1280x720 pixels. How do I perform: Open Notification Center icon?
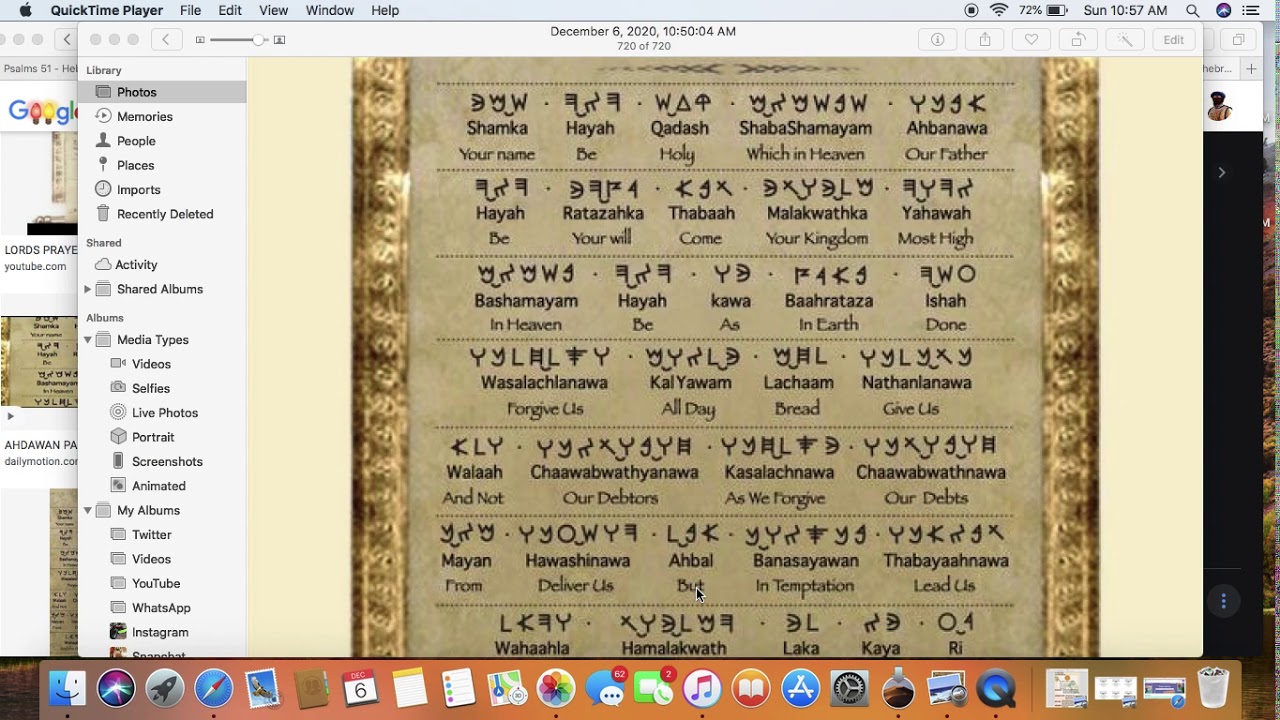click(1252, 10)
